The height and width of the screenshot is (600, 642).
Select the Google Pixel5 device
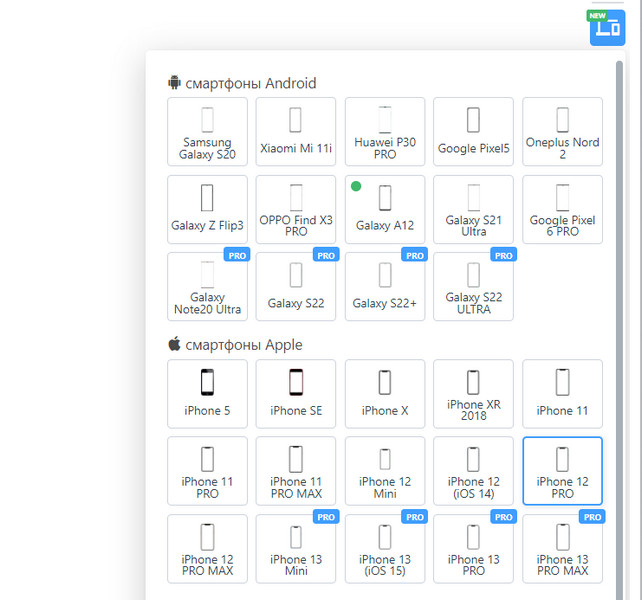click(x=473, y=131)
